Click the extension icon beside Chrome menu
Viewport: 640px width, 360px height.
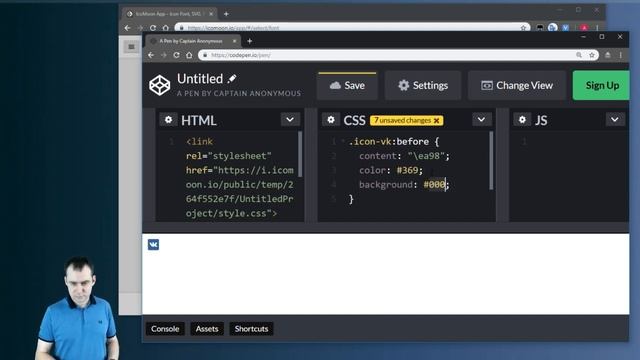pos(608,55)
